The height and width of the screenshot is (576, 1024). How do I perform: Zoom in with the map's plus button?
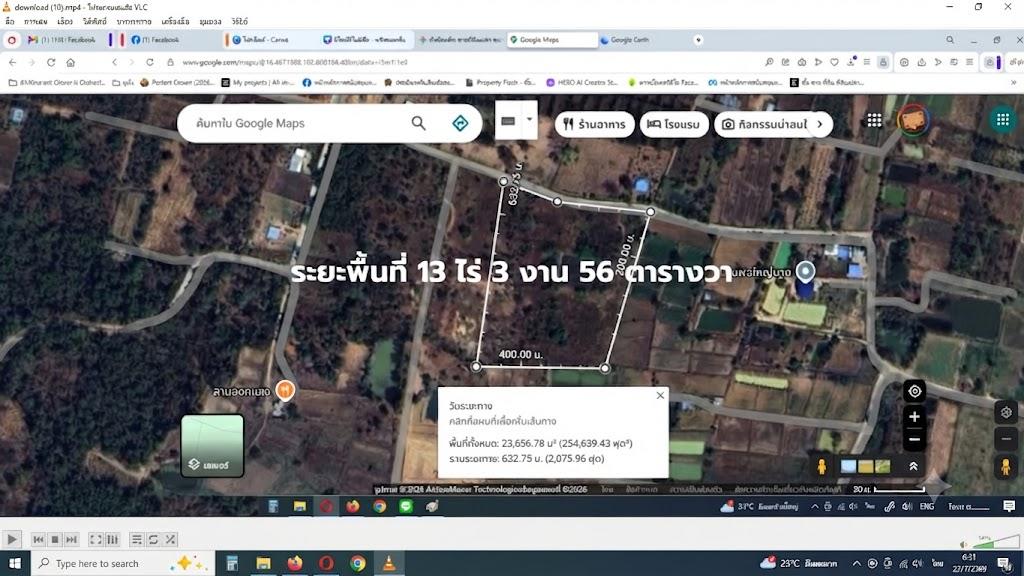pos(914,417)
